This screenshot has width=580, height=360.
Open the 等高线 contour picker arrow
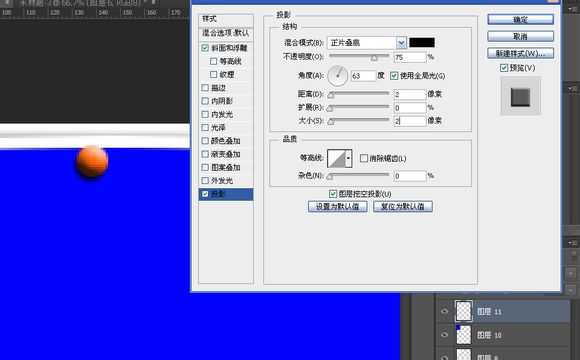tap(348, 158)
